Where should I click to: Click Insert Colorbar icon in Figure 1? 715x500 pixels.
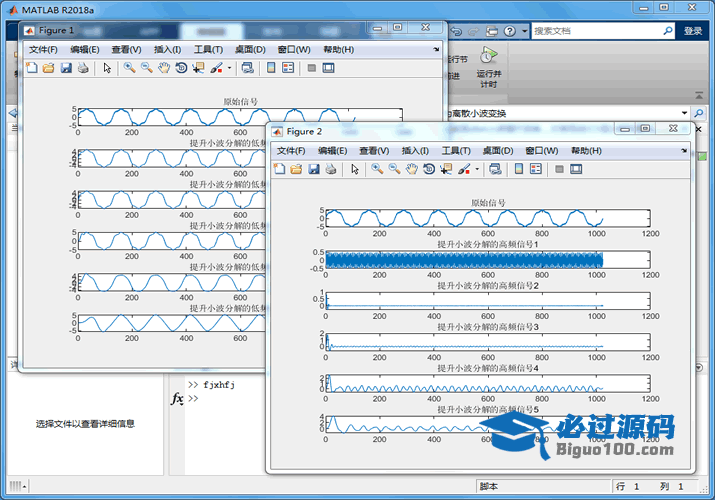click(271, 68)
